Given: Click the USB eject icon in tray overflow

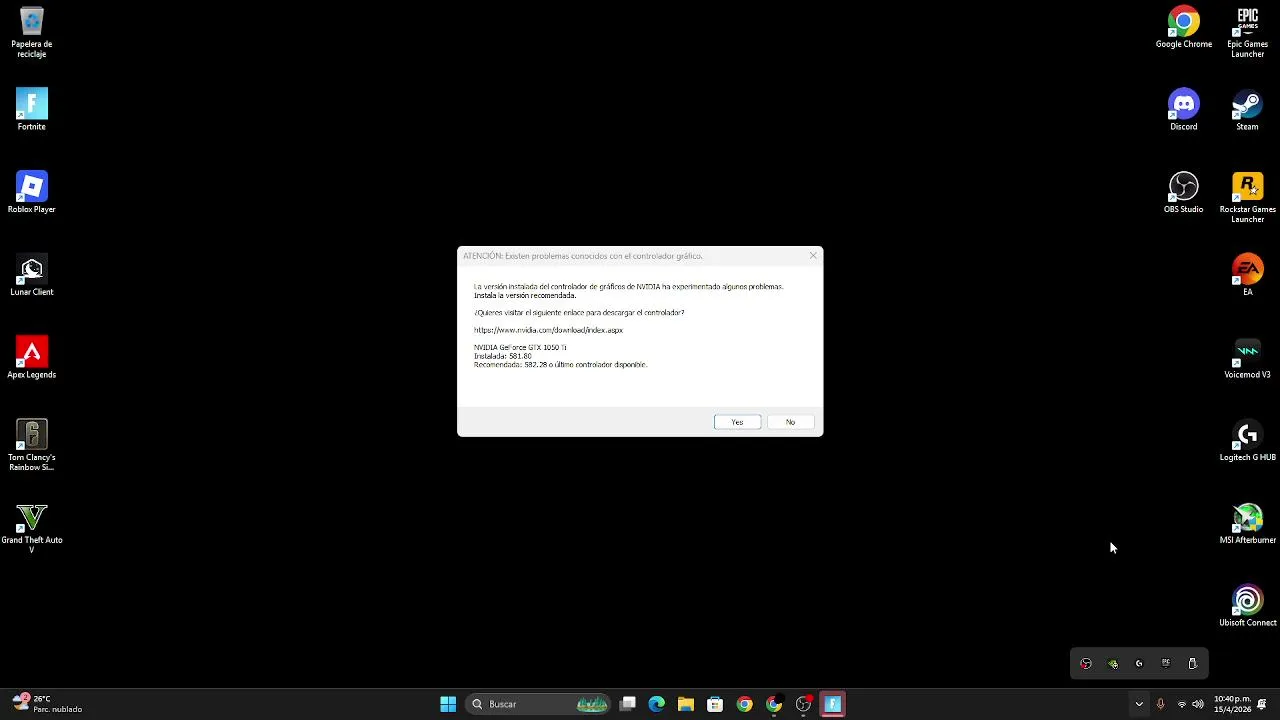Looking at the screenshot, I should click(x=1192, y=664).
